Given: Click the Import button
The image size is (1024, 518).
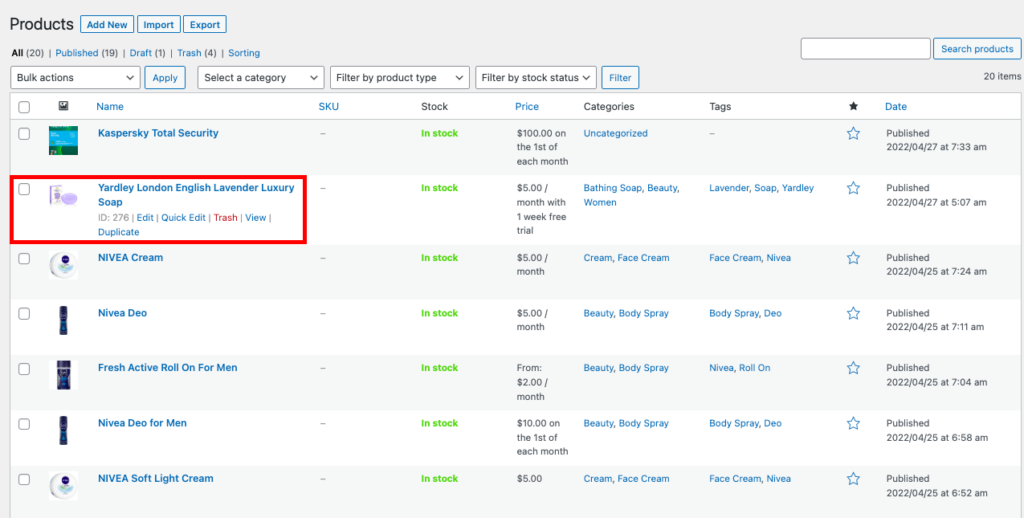Looking at the screenshot, I should point(159,25).
